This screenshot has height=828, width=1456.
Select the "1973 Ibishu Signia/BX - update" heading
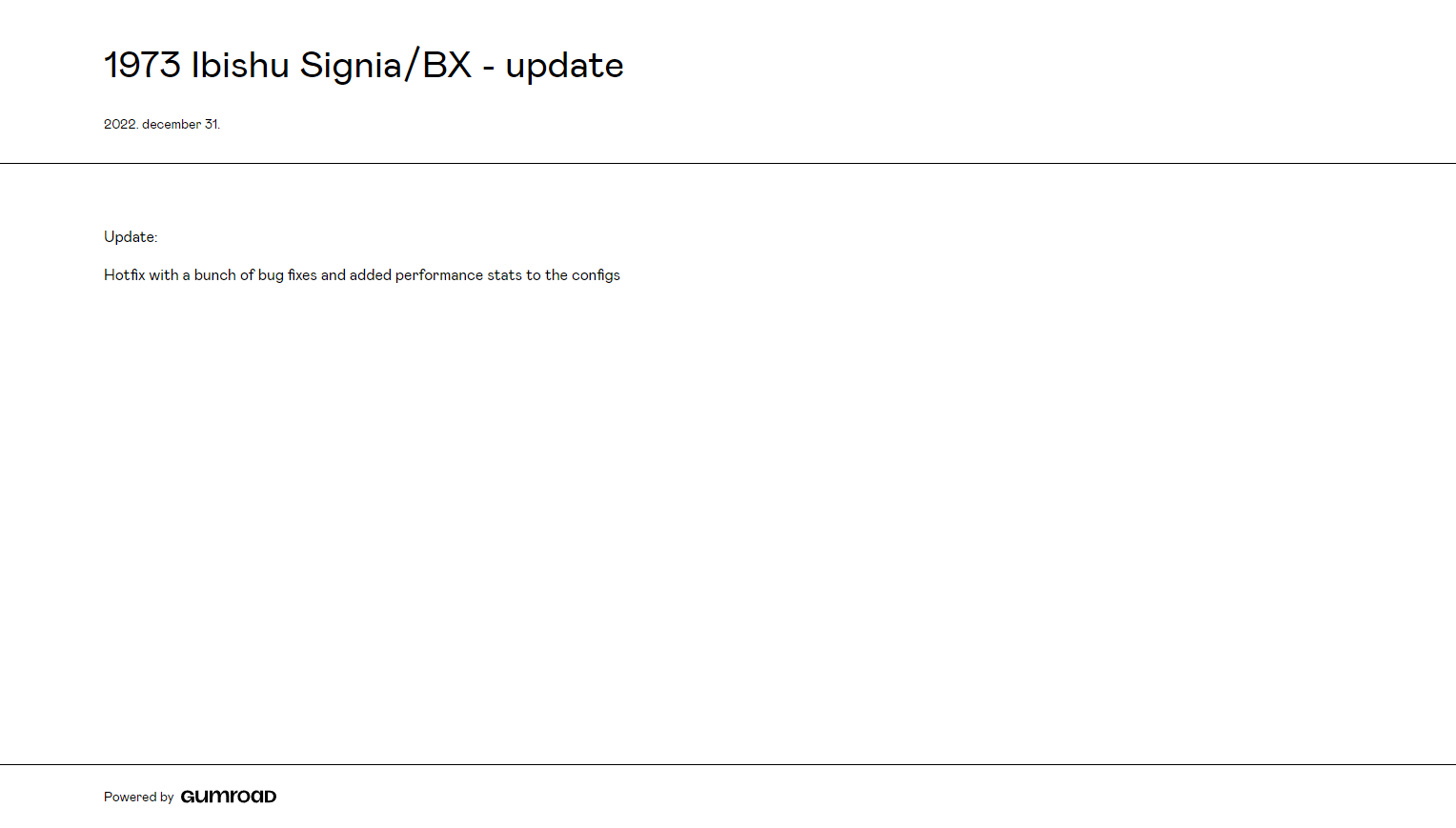click(x=364, y=66)
